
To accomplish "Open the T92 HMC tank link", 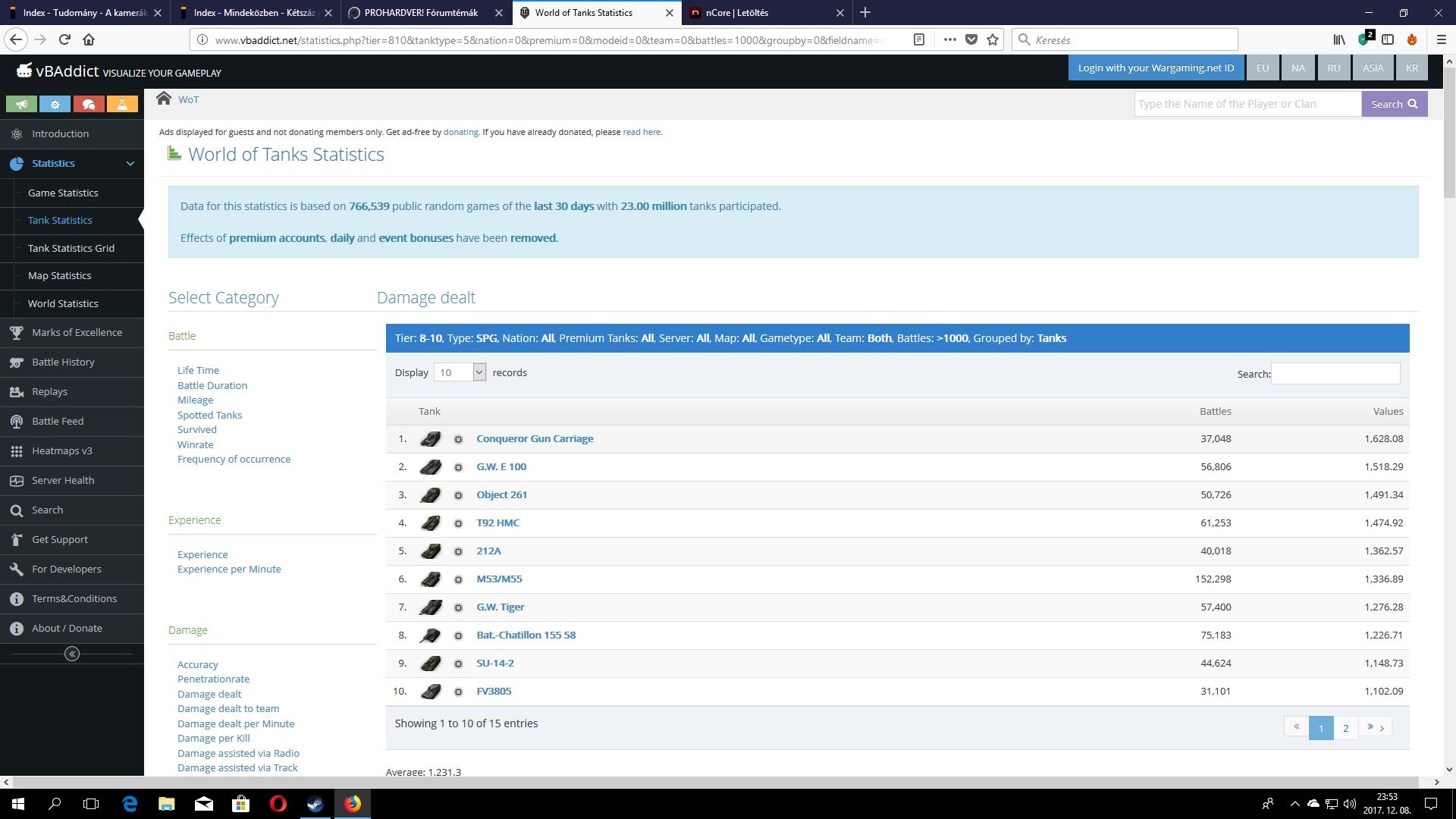I will (x=497, y=523).
